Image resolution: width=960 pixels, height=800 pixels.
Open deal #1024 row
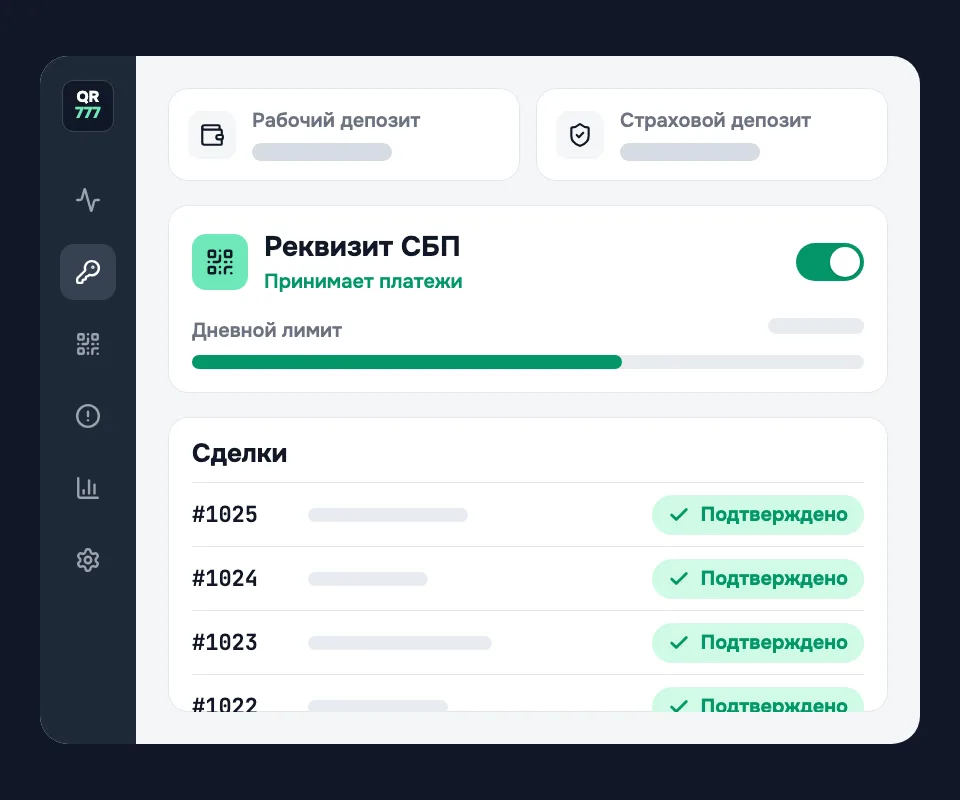(x=528, y=578)
